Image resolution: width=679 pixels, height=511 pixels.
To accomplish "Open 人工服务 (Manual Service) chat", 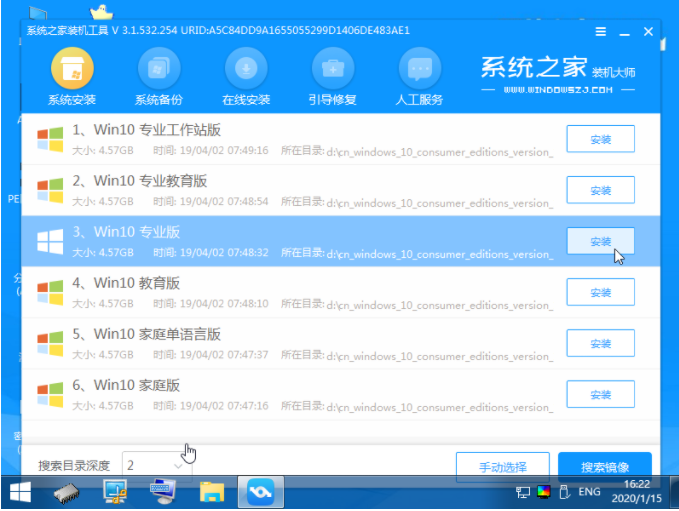I will point(419,77).
